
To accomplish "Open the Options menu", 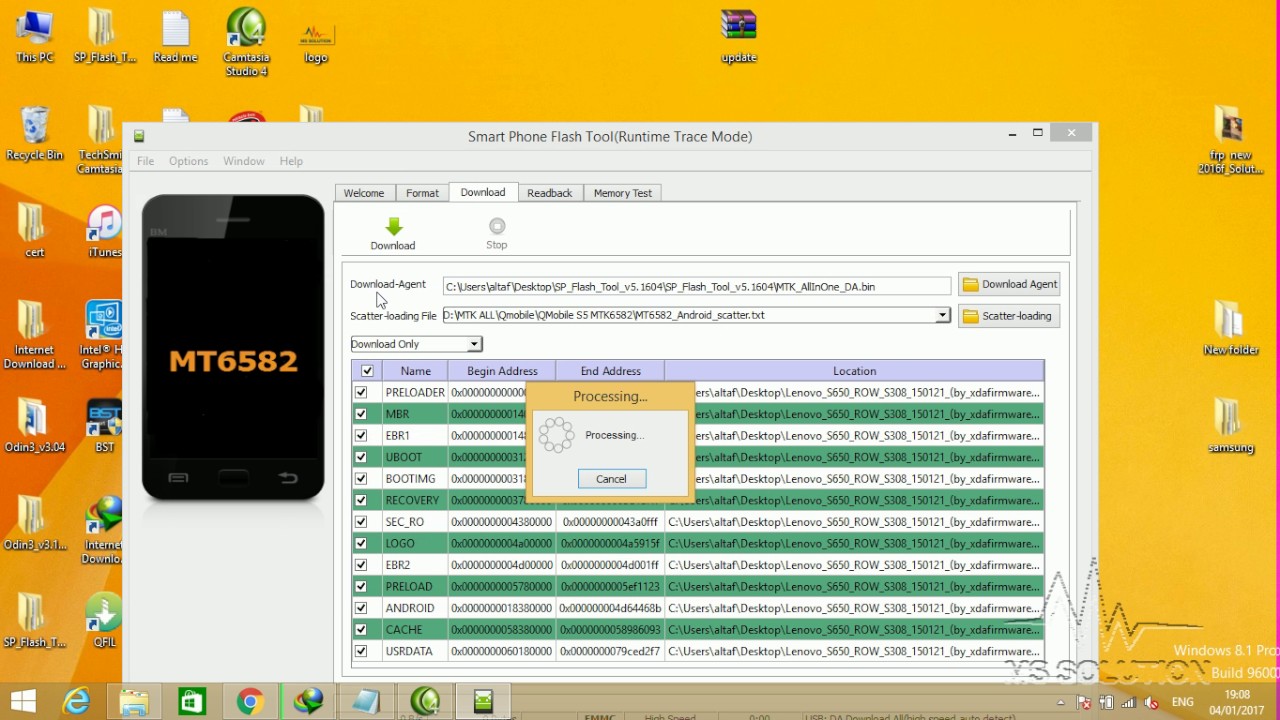I will coord(188,161).
